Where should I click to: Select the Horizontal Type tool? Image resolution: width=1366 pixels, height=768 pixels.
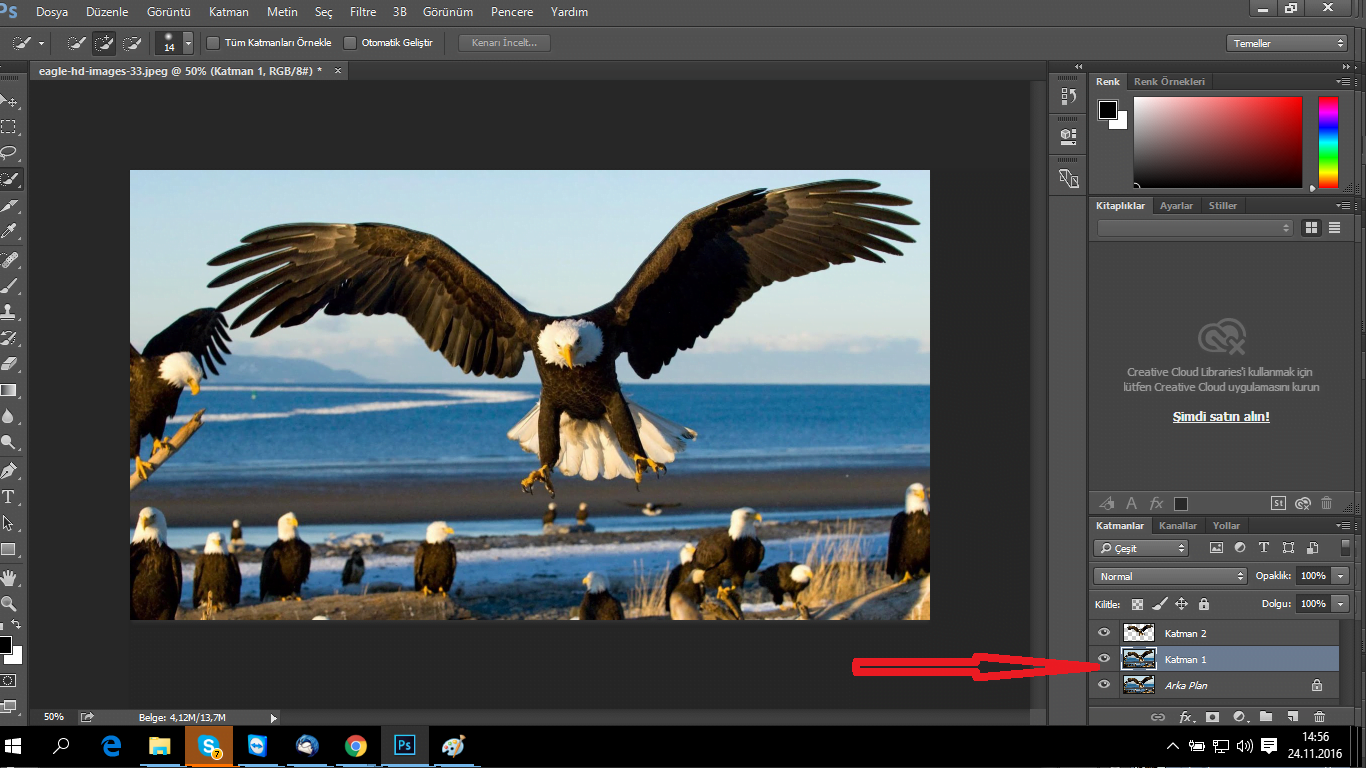click(9, 497)
